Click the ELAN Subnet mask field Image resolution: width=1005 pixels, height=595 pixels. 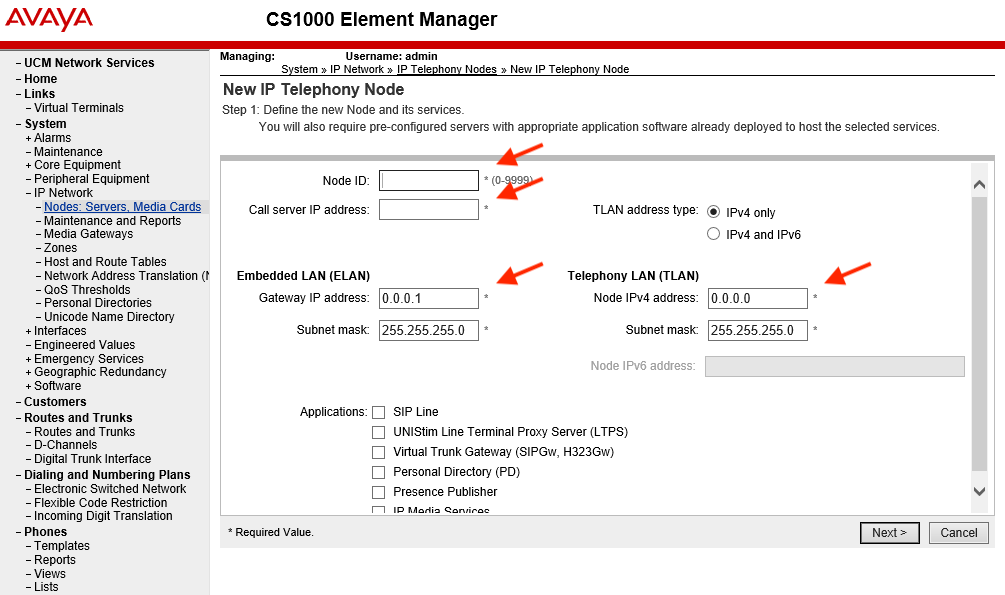click(x=429, y=330)
